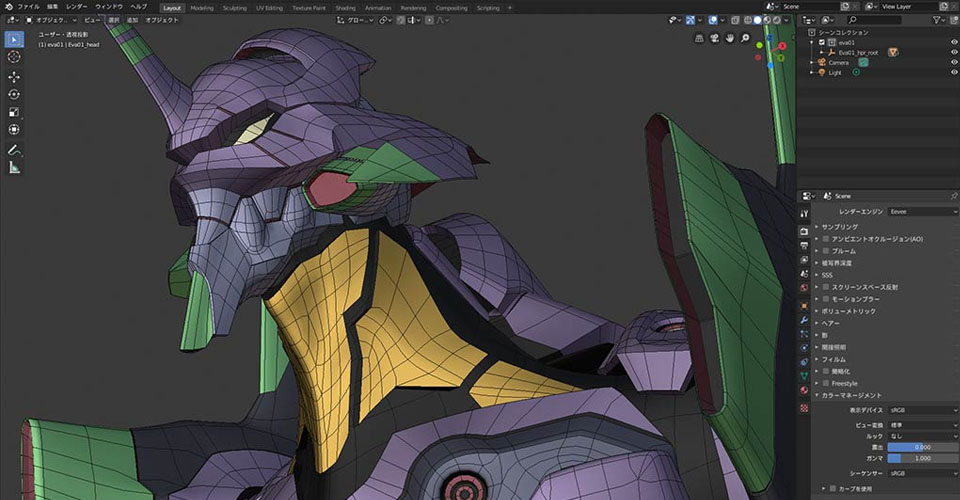The width and height of the screenshot is (960, 500).
Task: Enable アンビエントオクルージョン(AO) checkbox
Action: pyautogui.click(x=826, y=239)
